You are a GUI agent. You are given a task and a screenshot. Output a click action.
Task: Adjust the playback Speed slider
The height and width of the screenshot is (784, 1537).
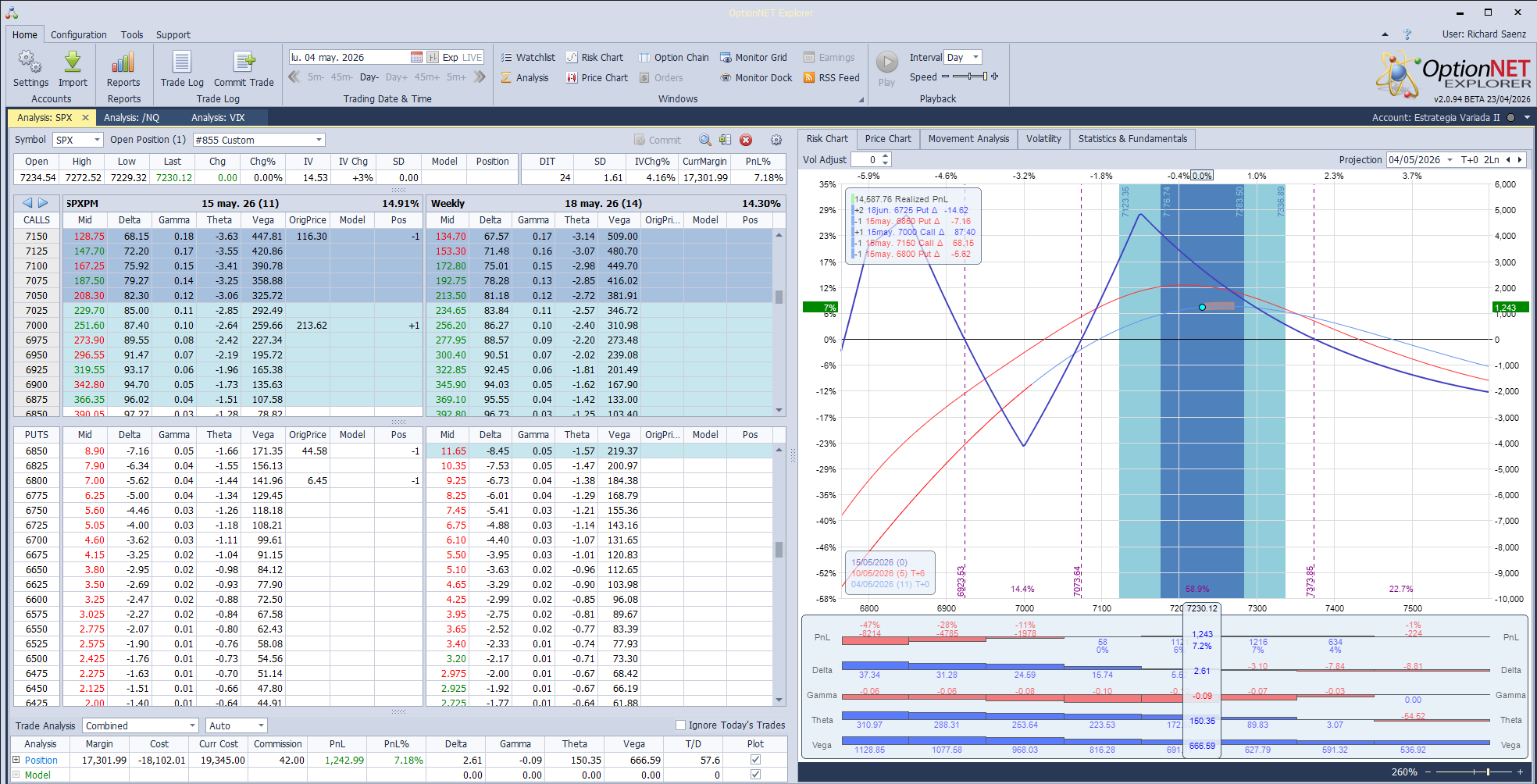pyautogui.click(x=970, y=77)
